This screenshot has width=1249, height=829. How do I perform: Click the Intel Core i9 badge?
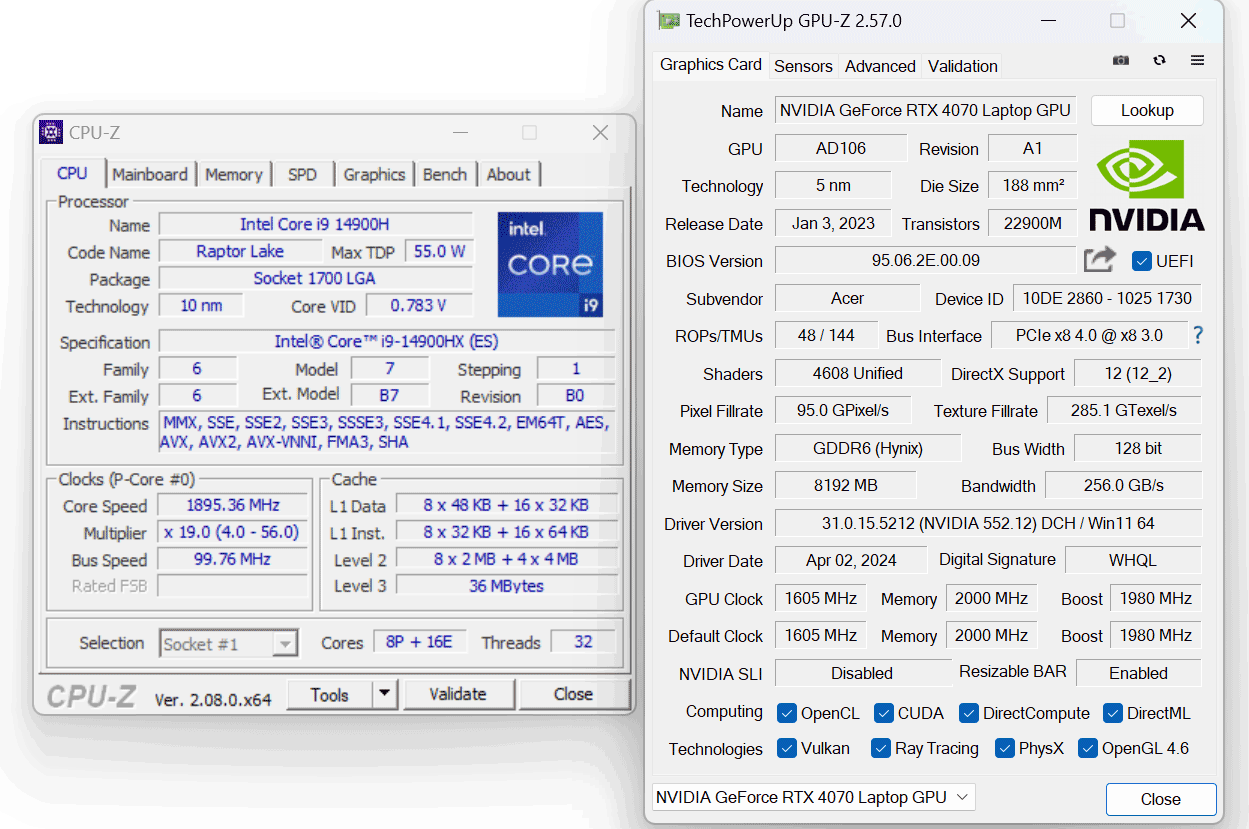550,264
